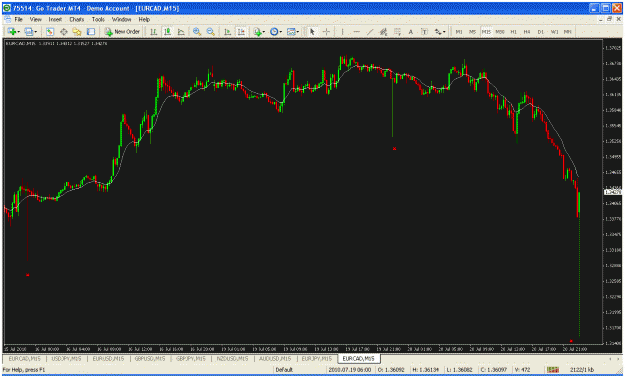Switch chart to Candlesticks mode

tap(167, 31)
